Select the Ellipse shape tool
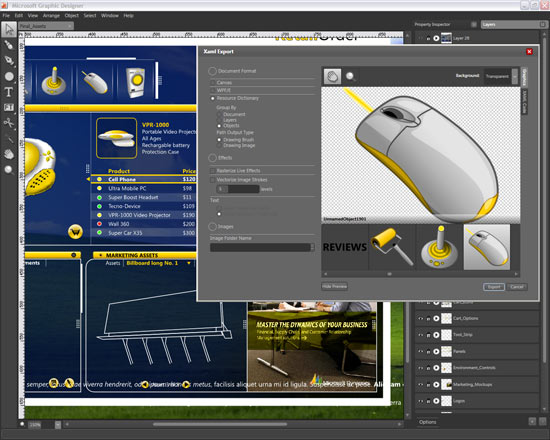 point(9,76)
